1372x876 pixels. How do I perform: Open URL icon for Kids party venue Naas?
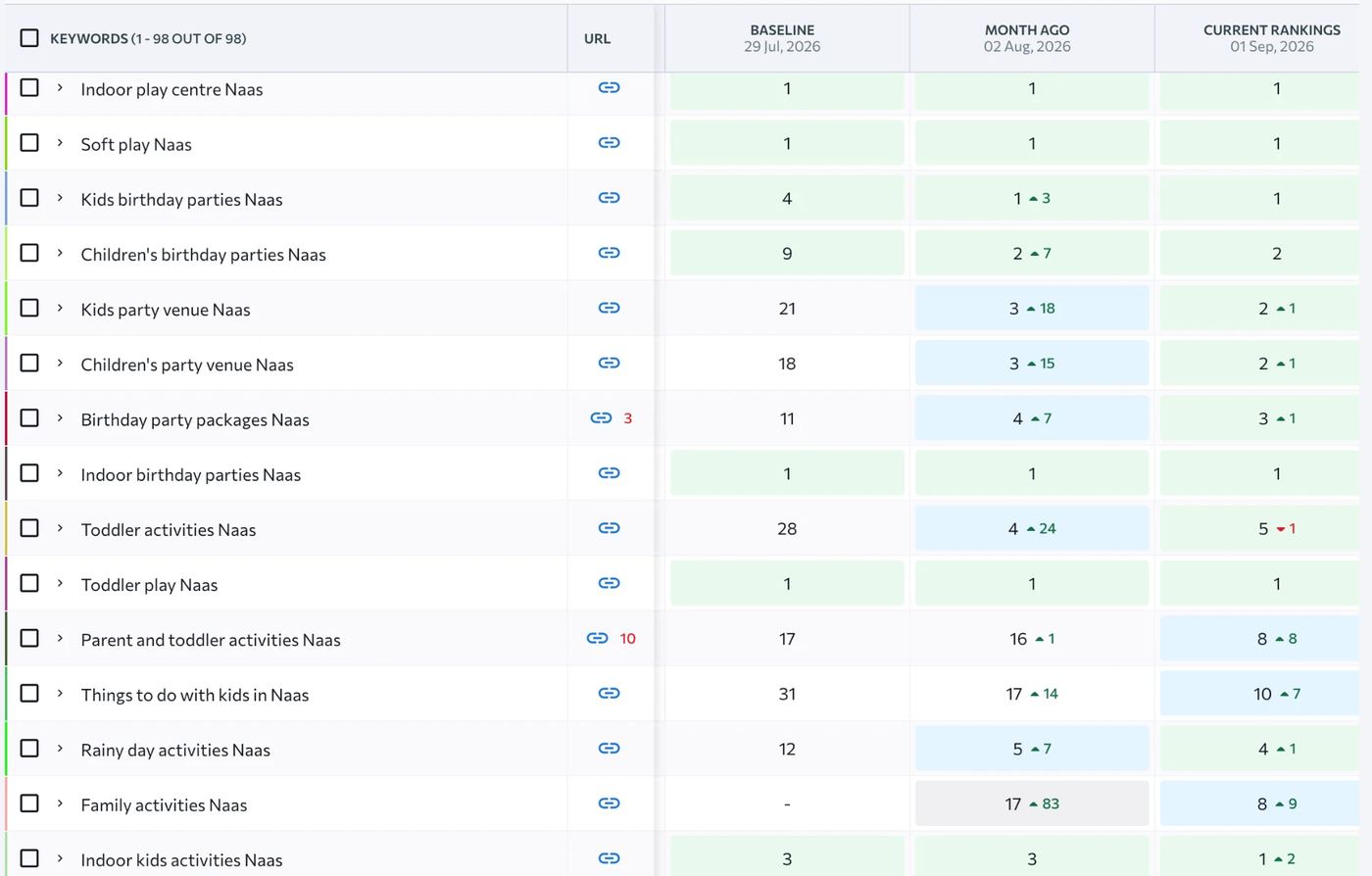(x=609, y=308)
